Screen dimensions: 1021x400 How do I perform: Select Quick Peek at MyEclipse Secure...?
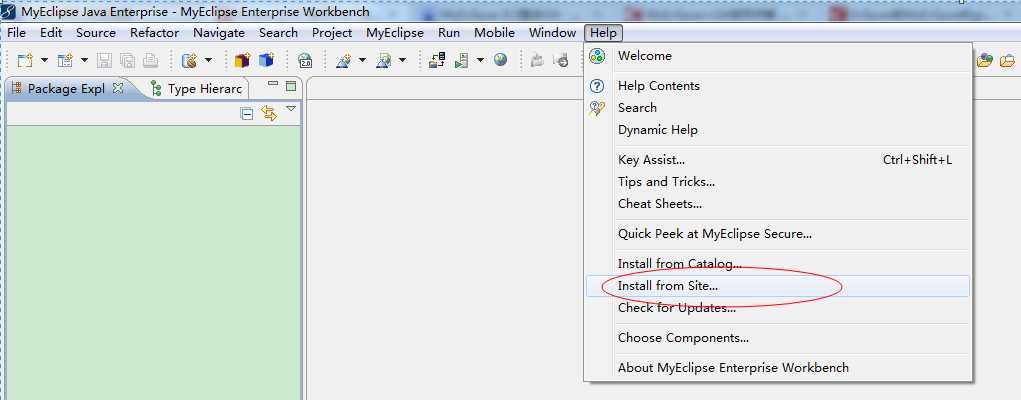778,234
